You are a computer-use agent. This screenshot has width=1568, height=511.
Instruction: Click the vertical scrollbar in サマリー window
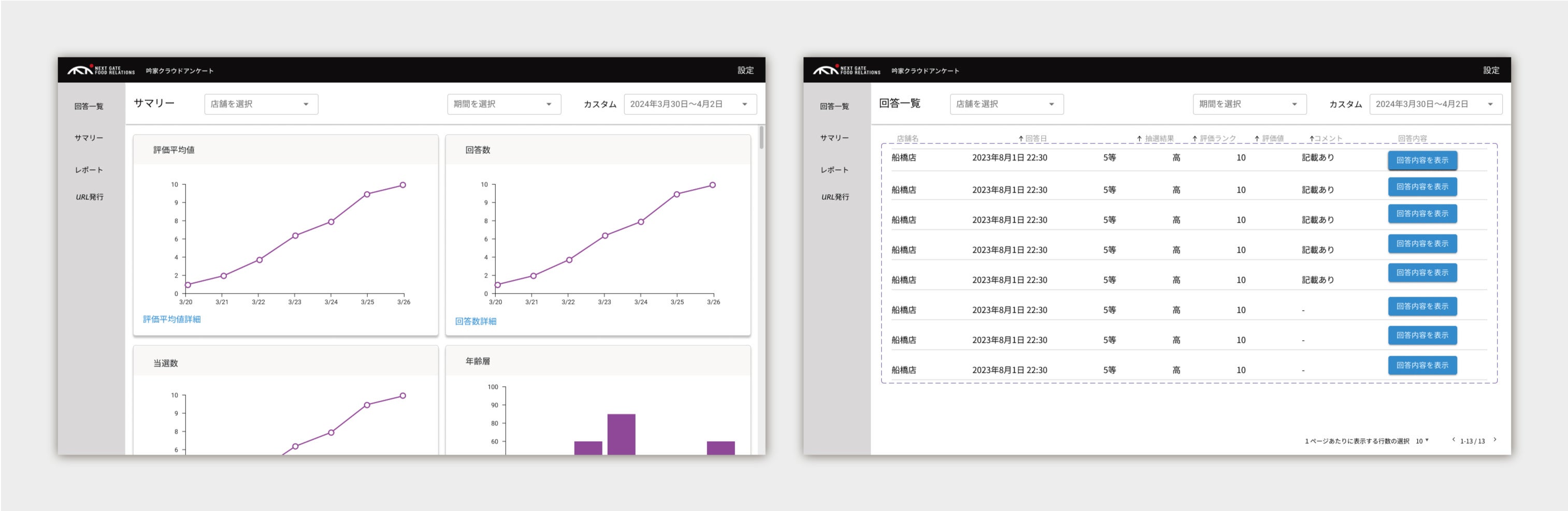click(x=761, y=138)
